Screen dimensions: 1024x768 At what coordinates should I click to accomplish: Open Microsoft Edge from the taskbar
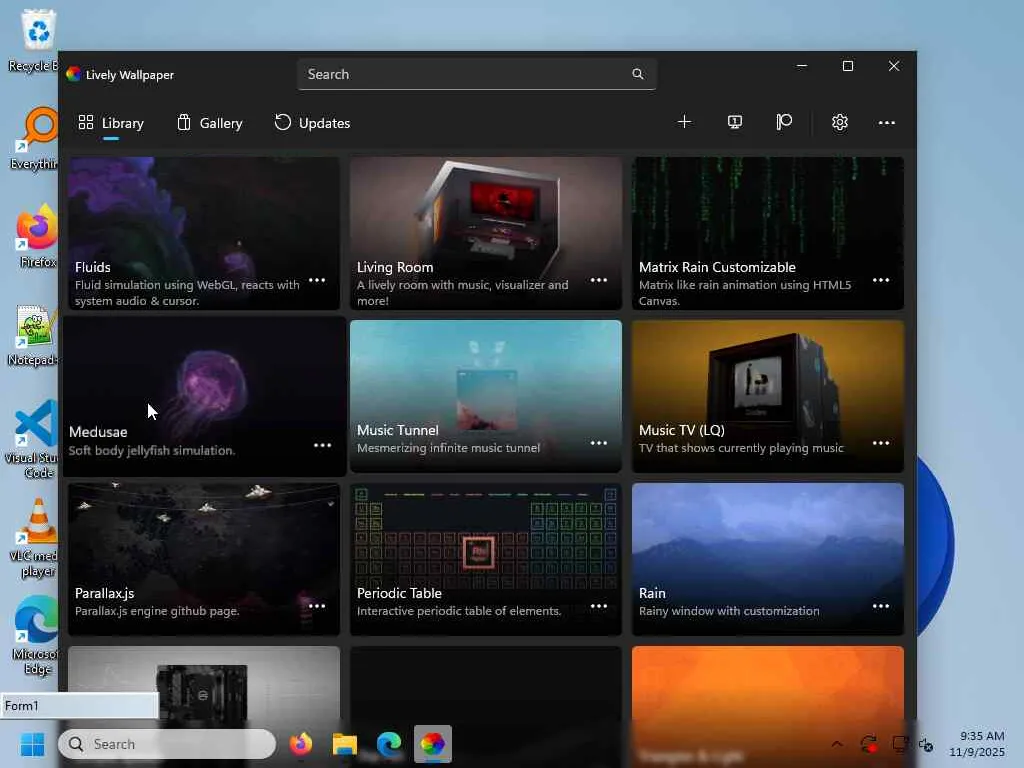click(389, 744)
